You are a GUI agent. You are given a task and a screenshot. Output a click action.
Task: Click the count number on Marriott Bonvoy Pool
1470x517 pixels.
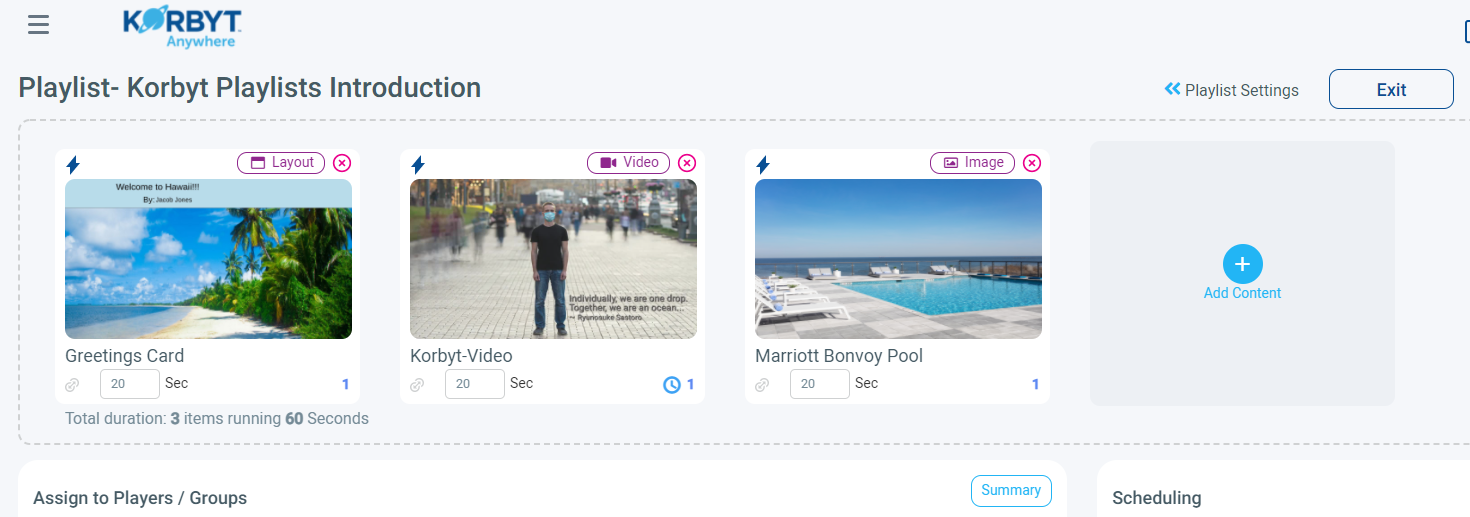1036,385
